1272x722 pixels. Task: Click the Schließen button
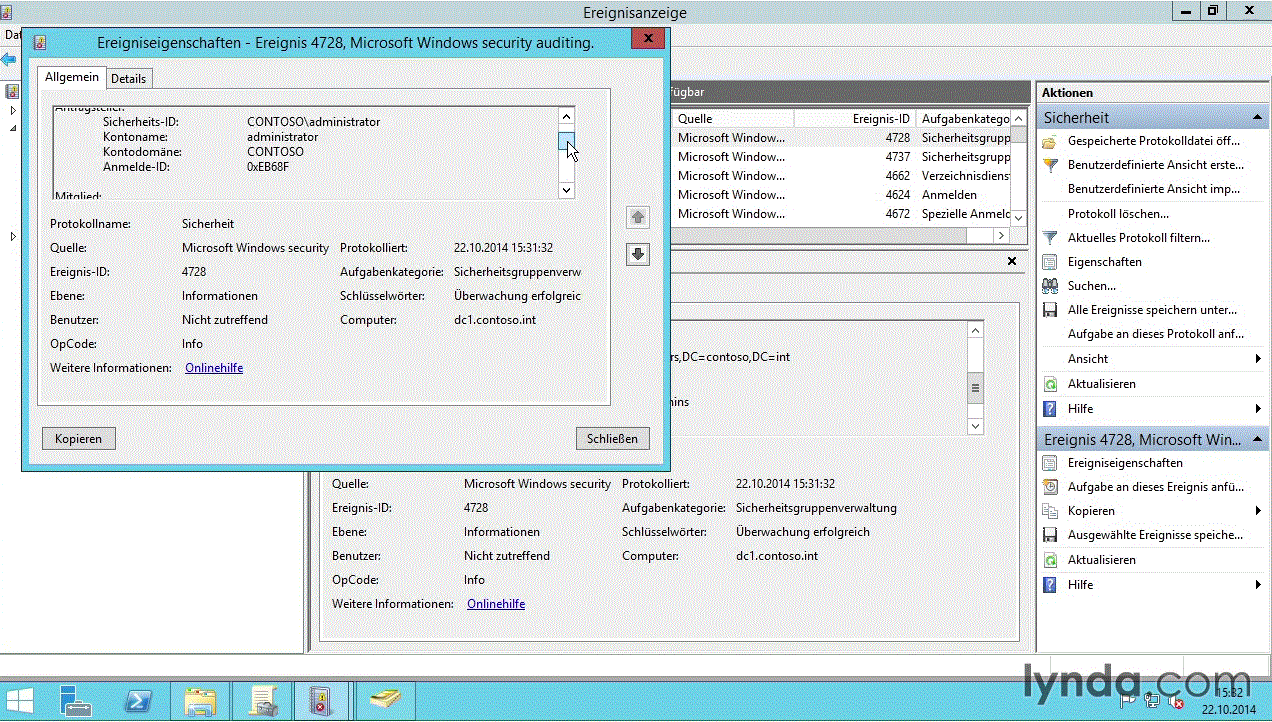tap(613, 439)
